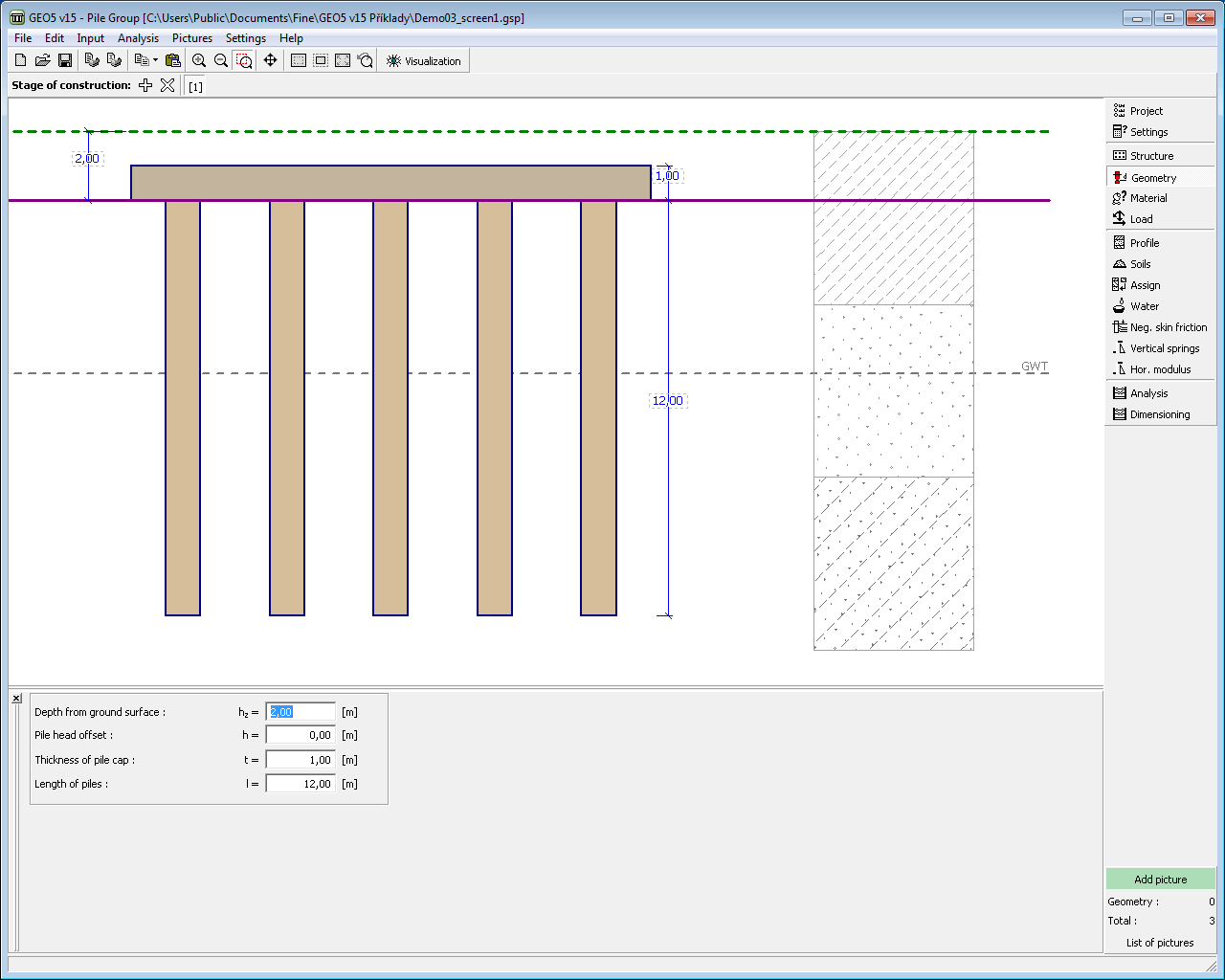This screenshot has width=1225, height=980.
Task: Click the 1,00 cap thickness dimension label
Action: (667, 176)
